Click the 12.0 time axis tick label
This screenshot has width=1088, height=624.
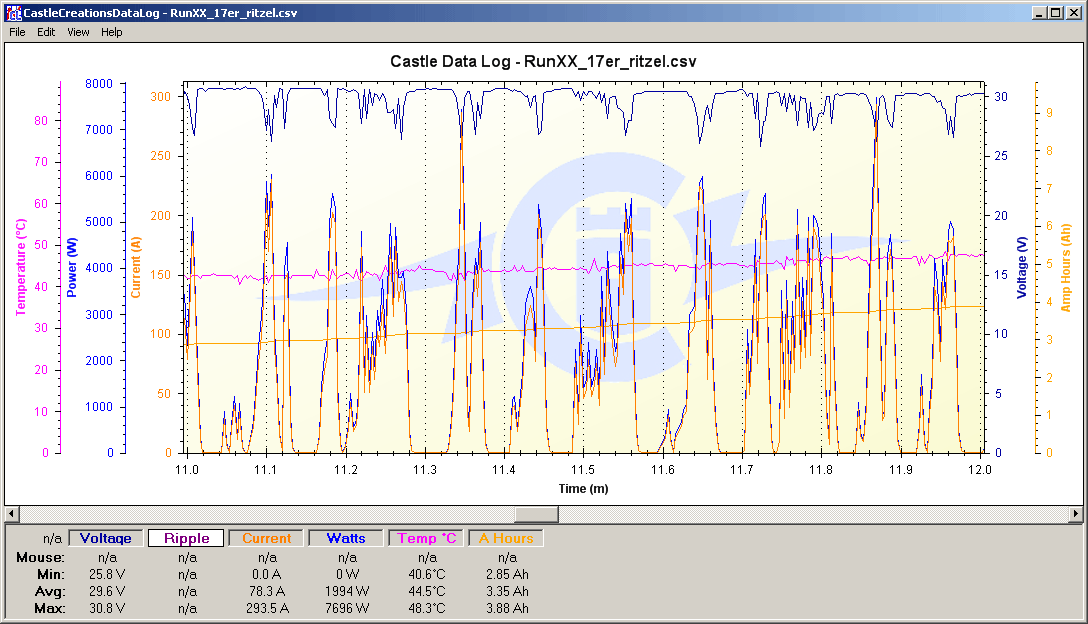tap(980, 470)
